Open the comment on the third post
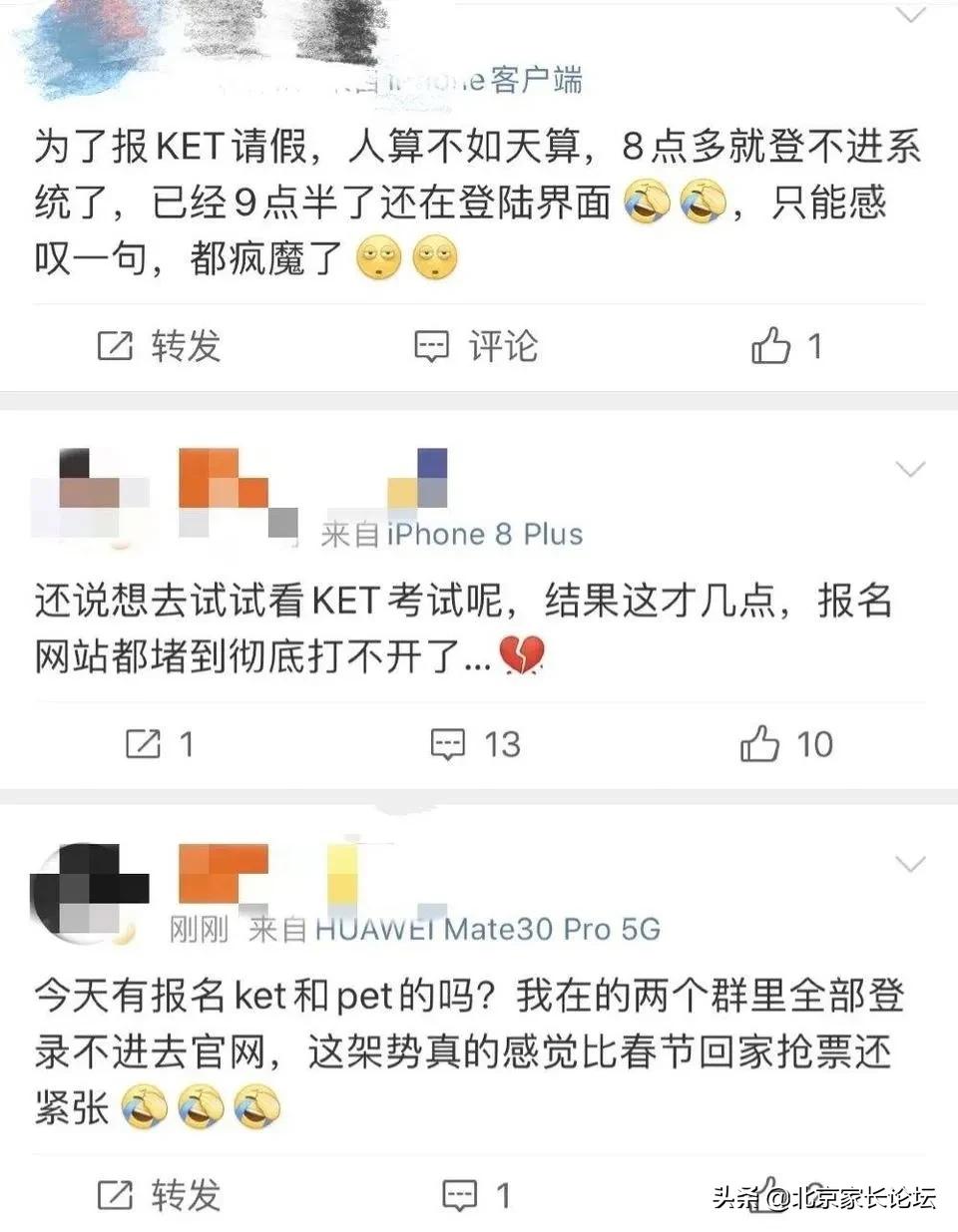Viewport: 958px width, 1232px height. [x=477, y=1194]
